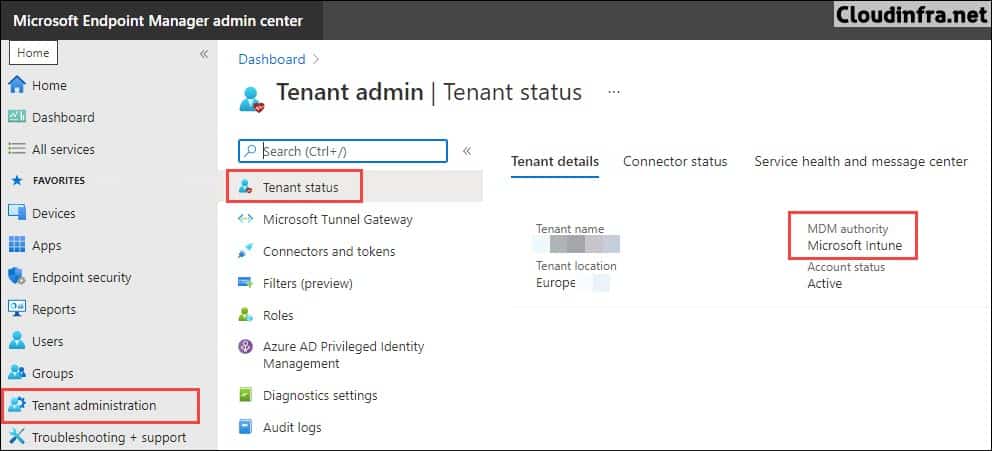The width and height of the screenshot is (992, 451).
Task: Click the chevron after the Dashboard breadcrumb
Action: pyautogui.click(x=316, y=59)
